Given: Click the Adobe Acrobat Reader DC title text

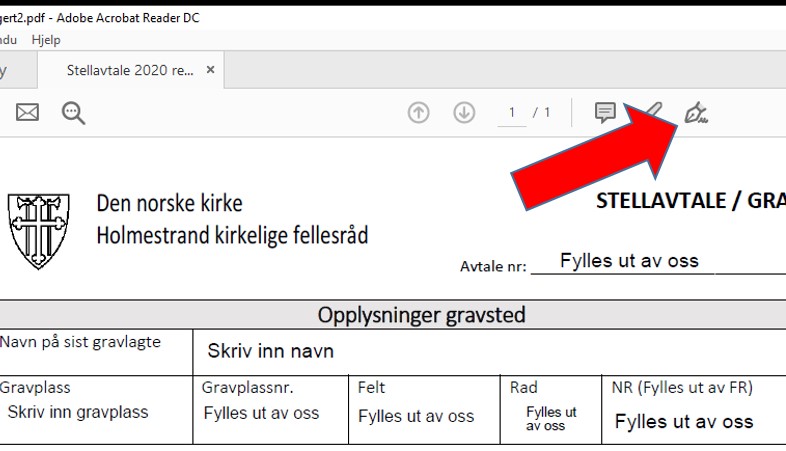Looking at the screenshot, I should (x=128, y=18).
